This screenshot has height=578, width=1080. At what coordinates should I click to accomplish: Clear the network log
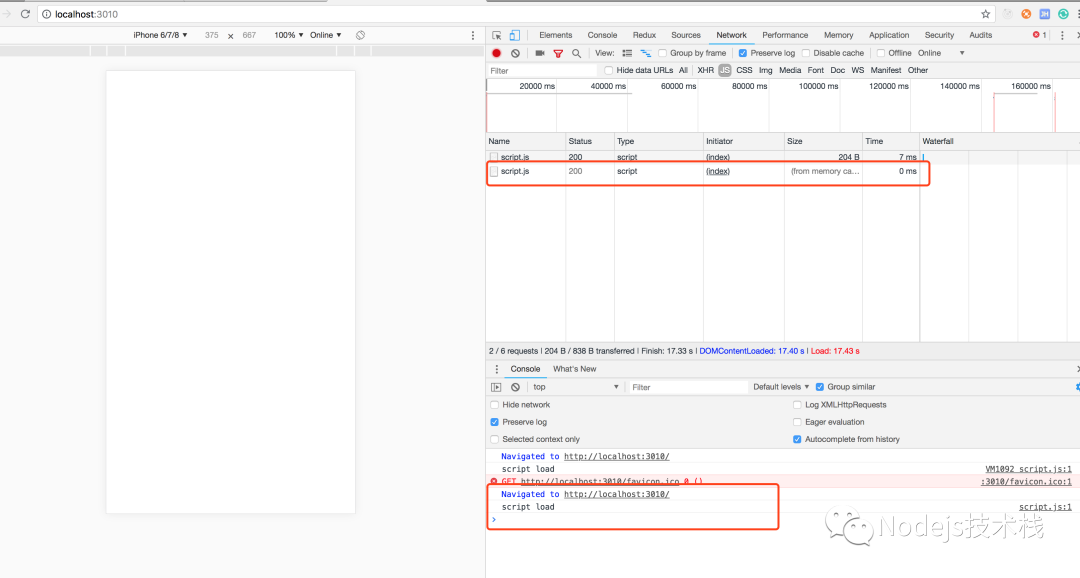[515, 53]
